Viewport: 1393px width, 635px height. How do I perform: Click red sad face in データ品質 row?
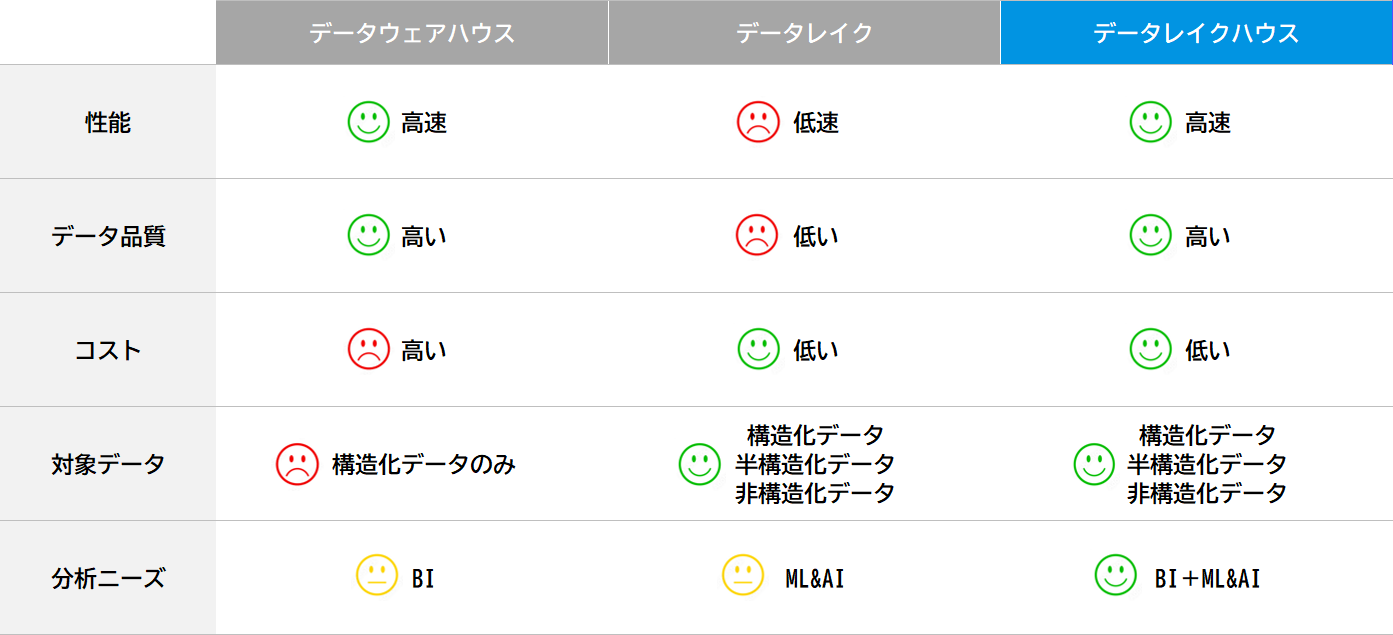757,236
